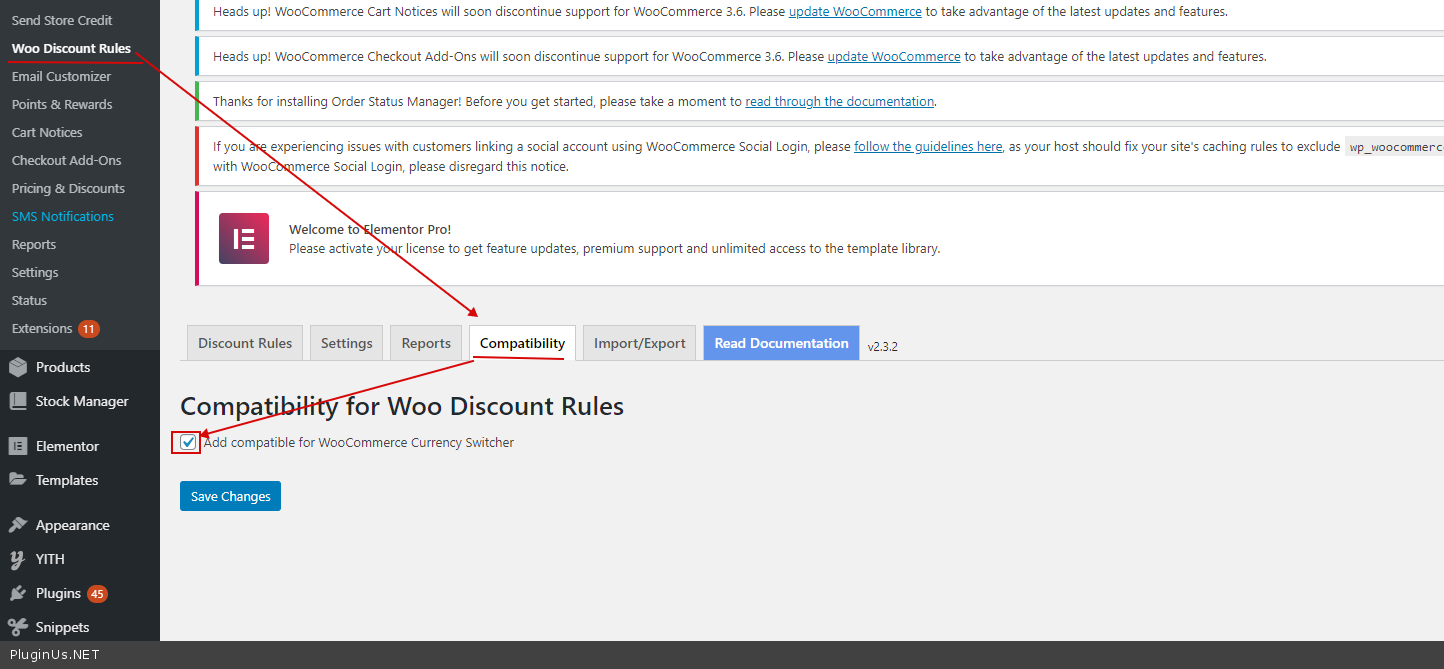Screen dimensions: 1444x669
Task: Follow update WooCommerce link in Checkout Add-Ons notice
Action: coord(894,56)
